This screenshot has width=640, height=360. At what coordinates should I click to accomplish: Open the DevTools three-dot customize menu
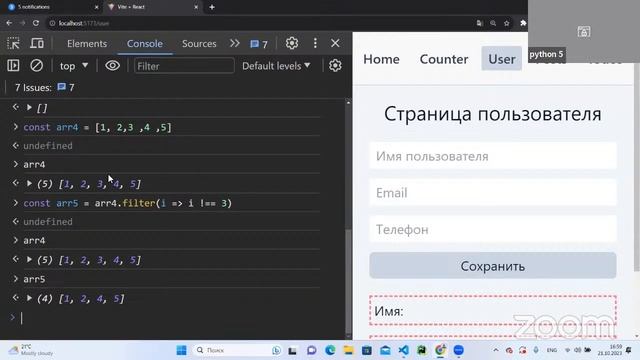(x=315, y=43)
